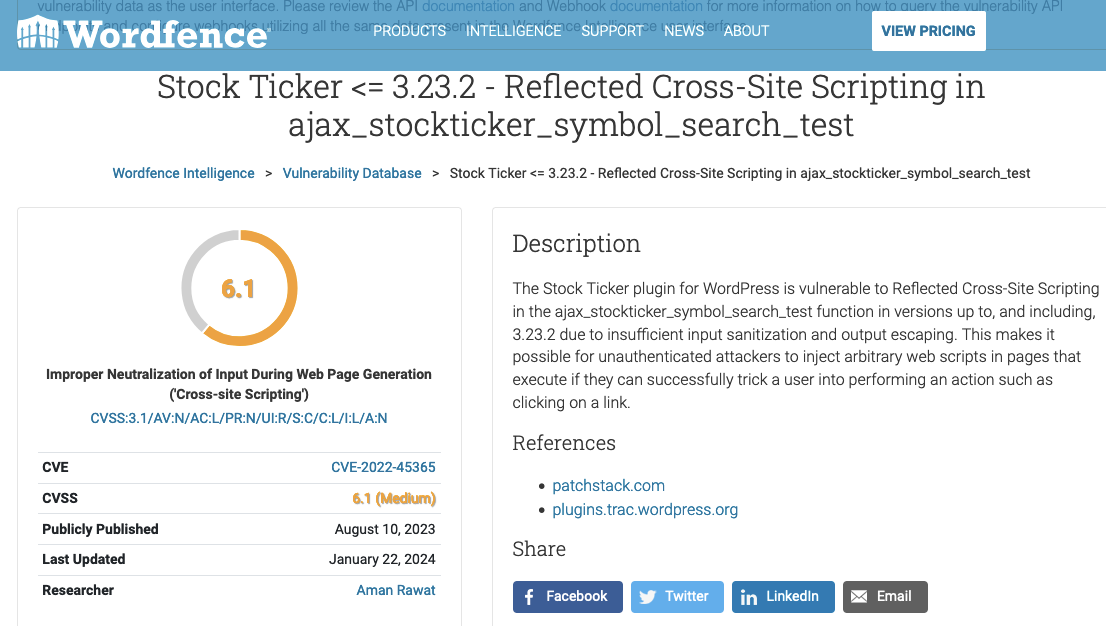Click the View Pricing button
Viewport: 1106px width, 626px height.
coord(928,31)
